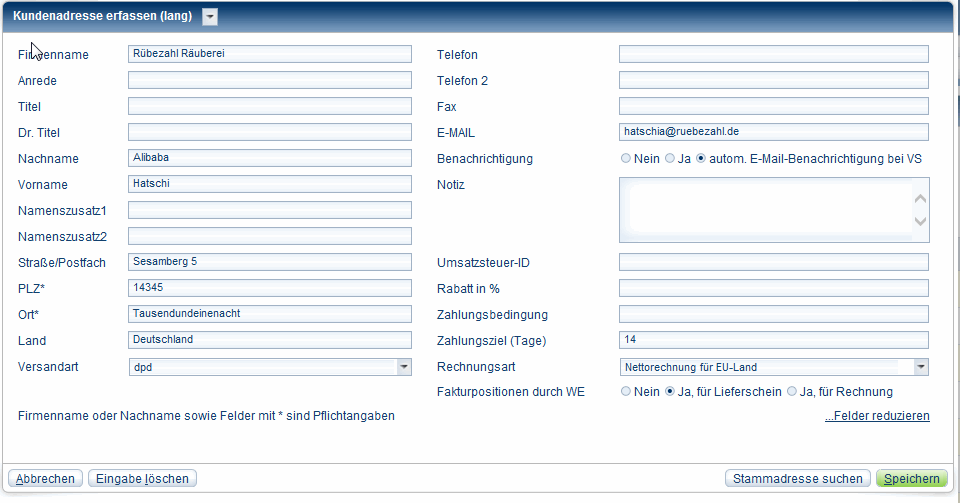Open the Rechnungsart dropdown list
Image resolution: width=960 pixels, height=503 pixels.
coord(920,367)
